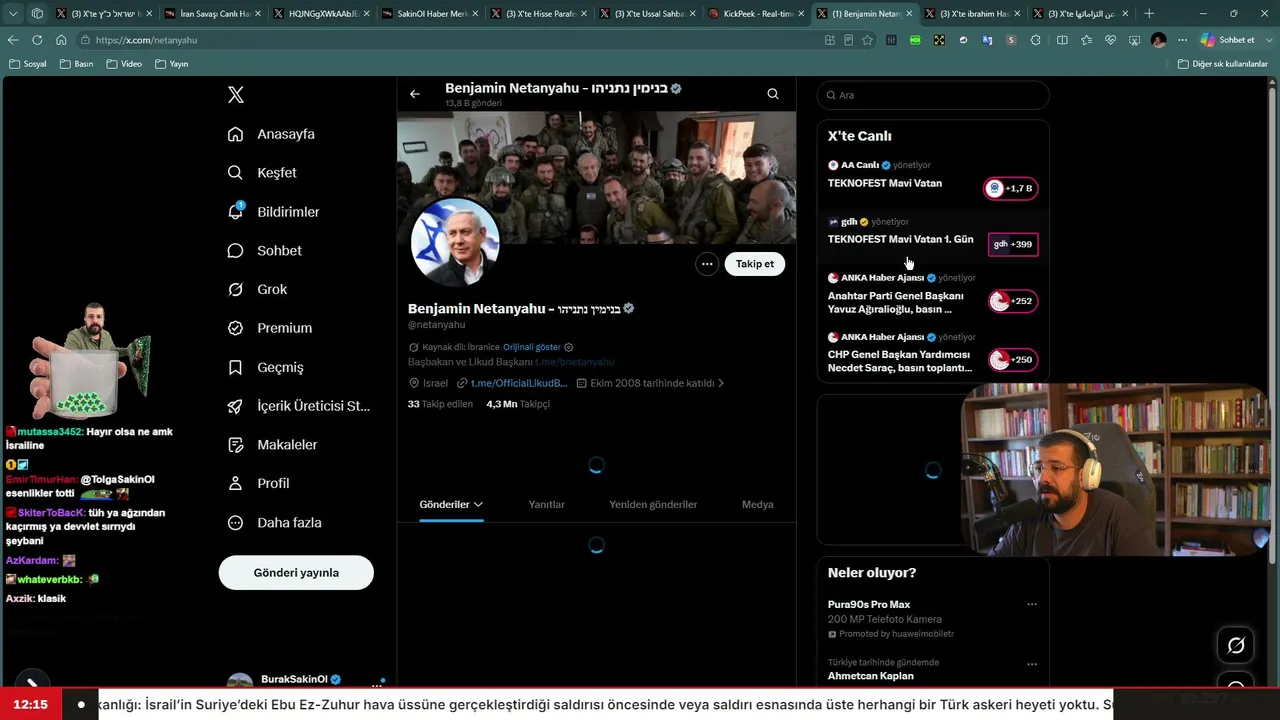Switch to the Yanıtlar tab

tap(547, 505)
